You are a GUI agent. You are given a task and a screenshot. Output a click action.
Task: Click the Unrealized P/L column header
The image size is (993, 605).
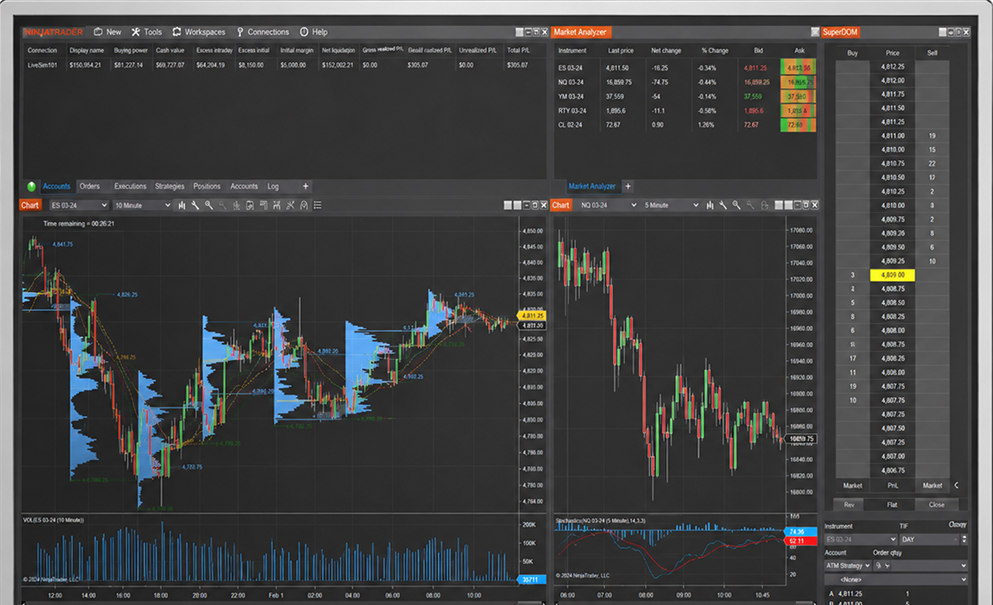478,50
